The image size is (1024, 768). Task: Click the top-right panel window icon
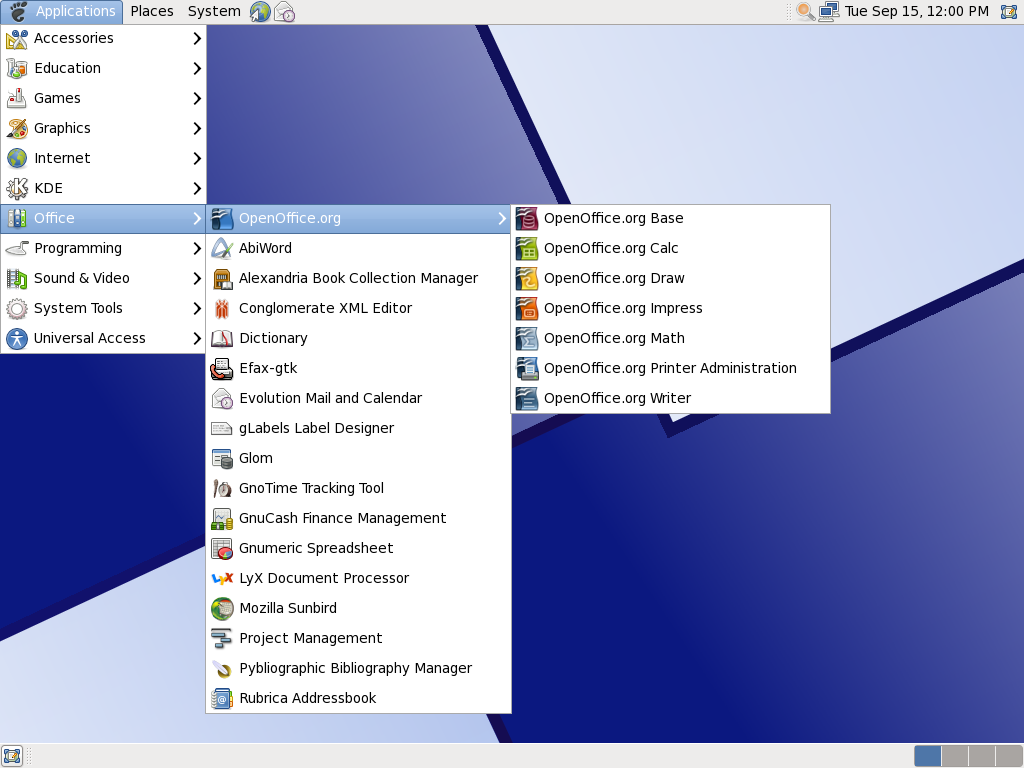(1009, 12)
